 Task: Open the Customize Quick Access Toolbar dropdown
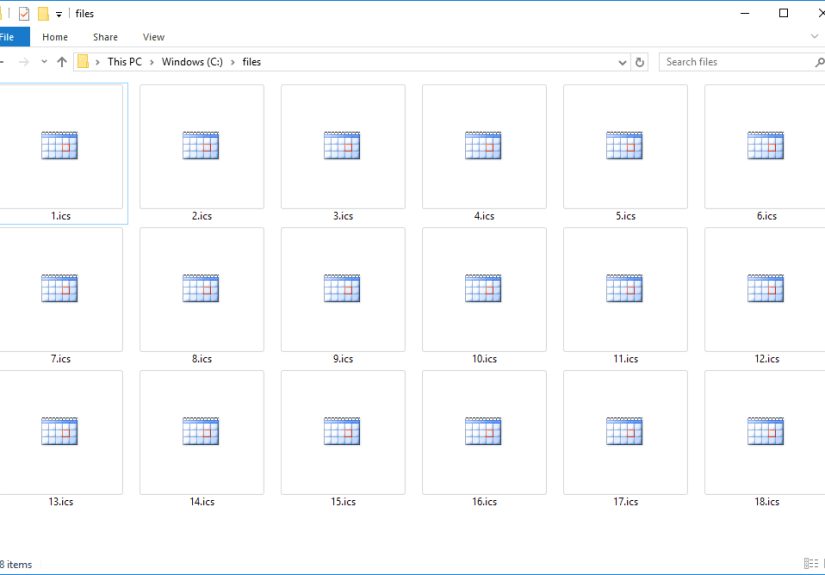tap(59, 15)
